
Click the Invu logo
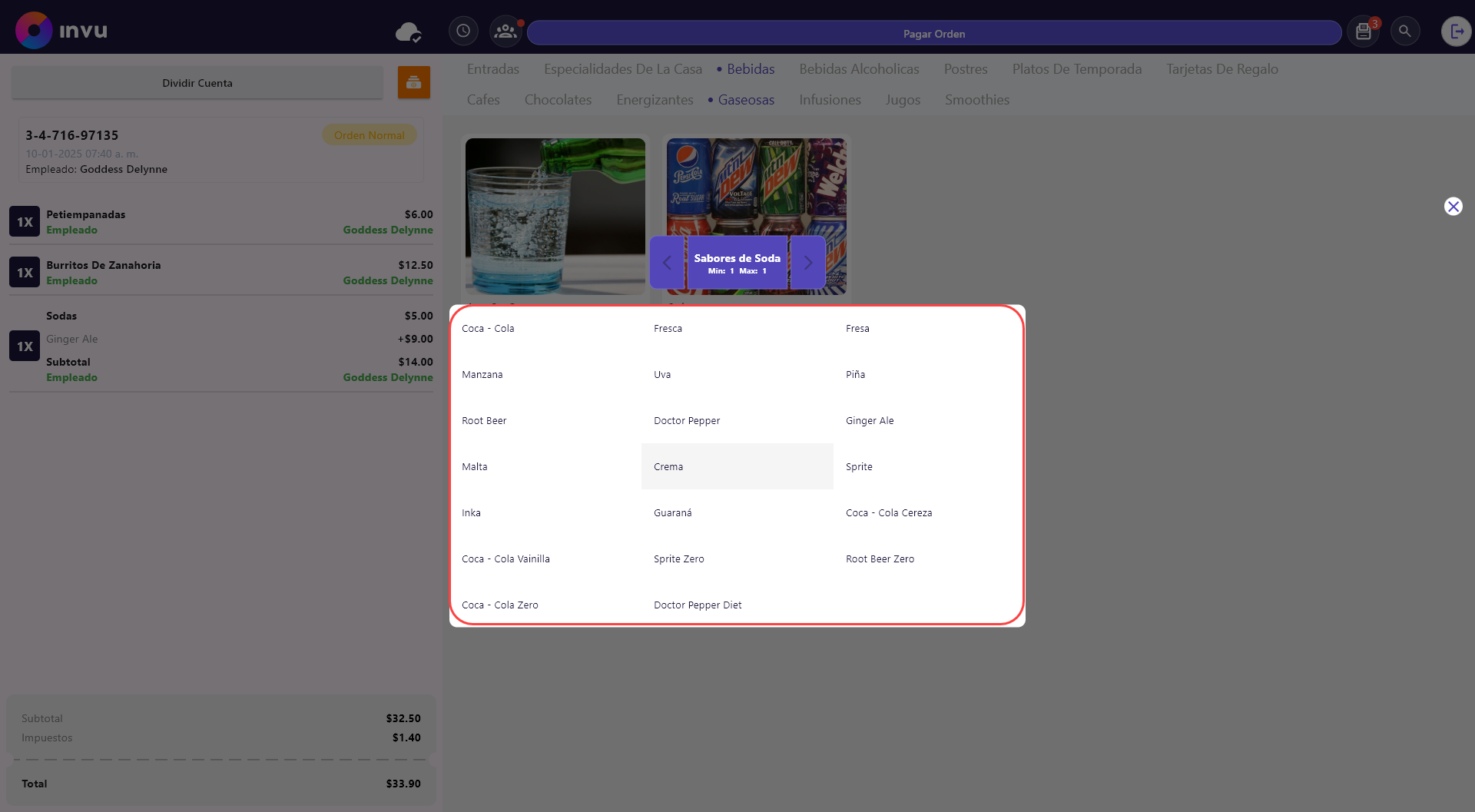[61, 31]
